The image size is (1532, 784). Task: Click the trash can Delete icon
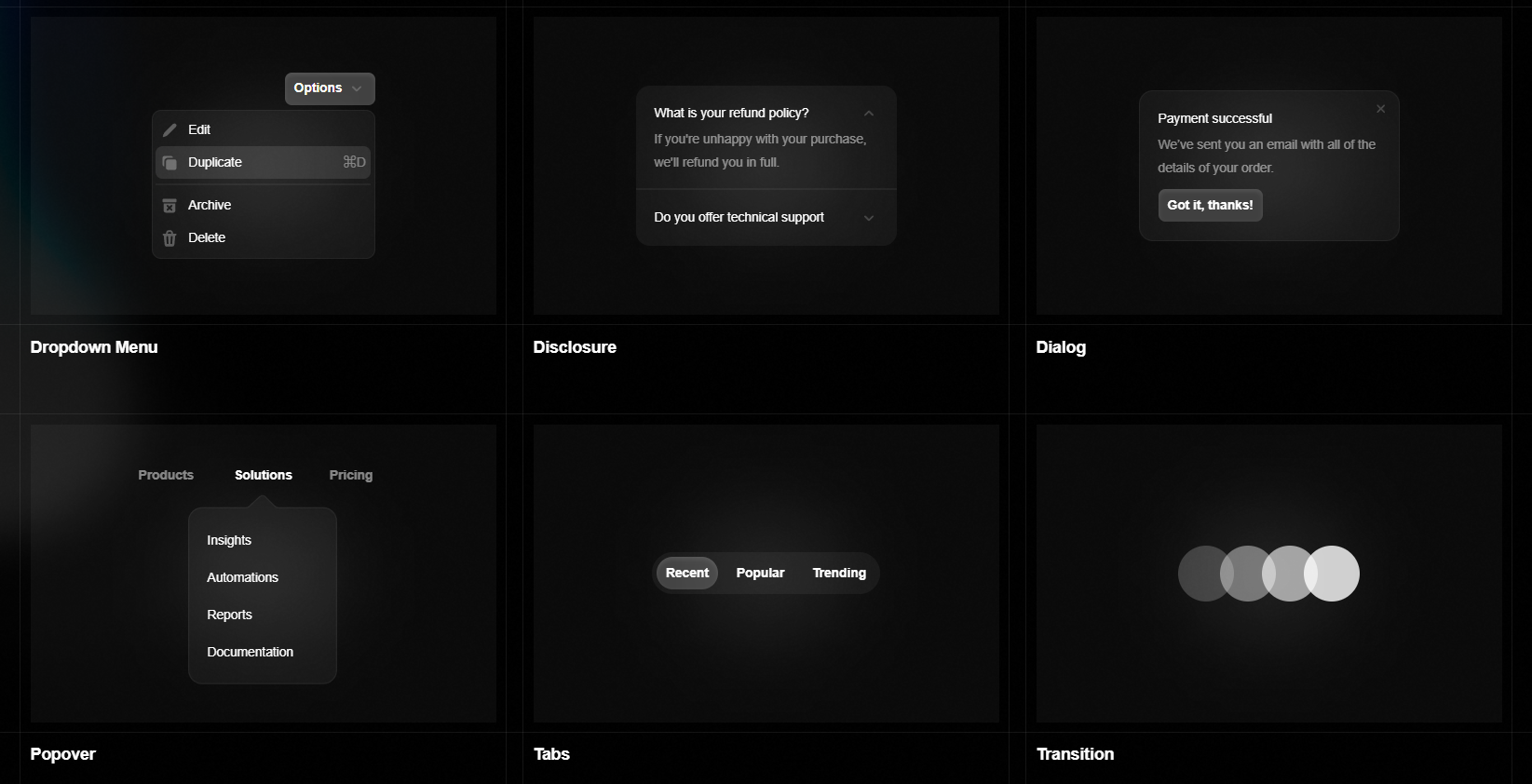[169, 238]
